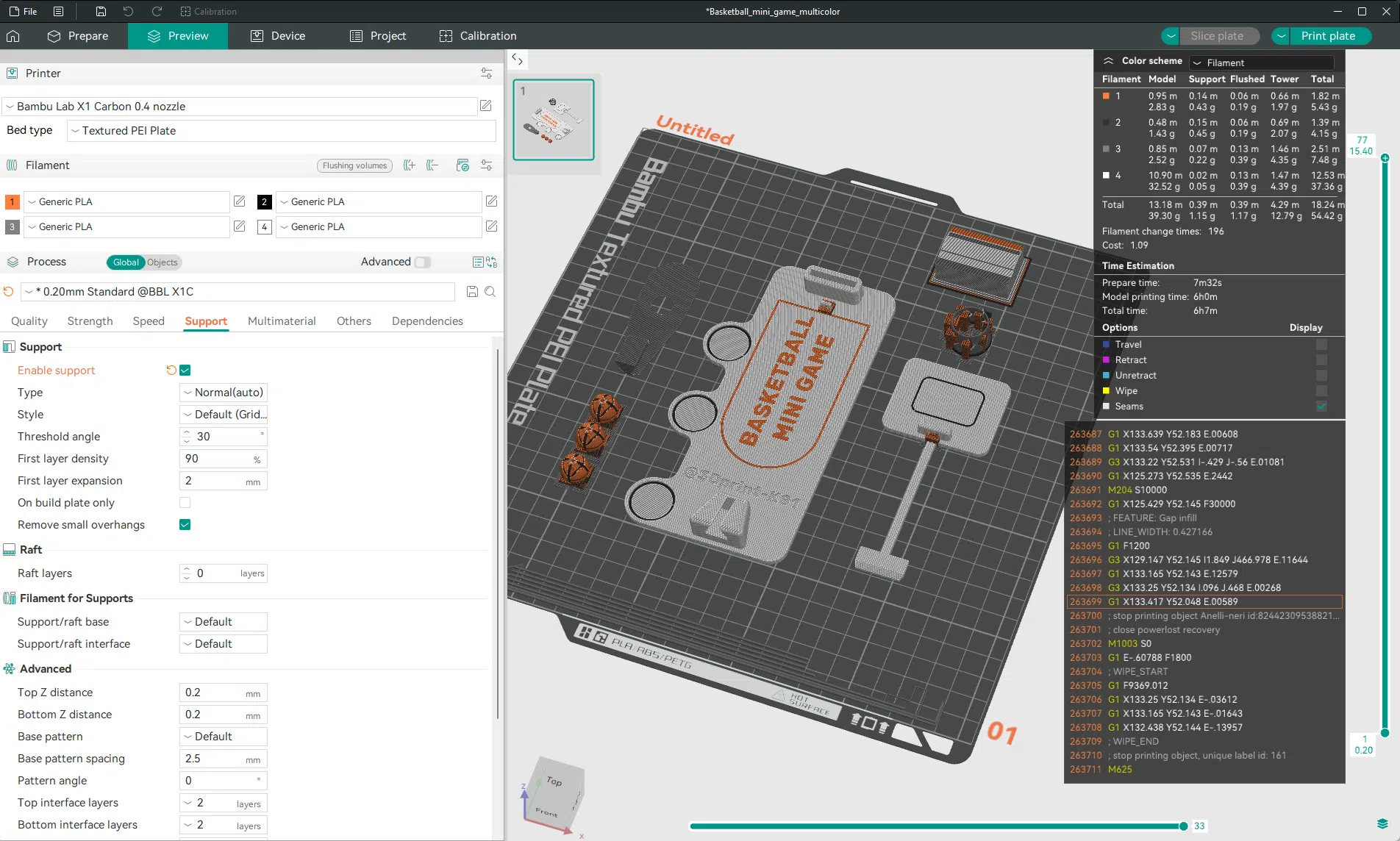The width and height of the screenshot is (1400, 841).
Task: Edit filament 2 Generic PLA preset
Action: coord(492,201)
